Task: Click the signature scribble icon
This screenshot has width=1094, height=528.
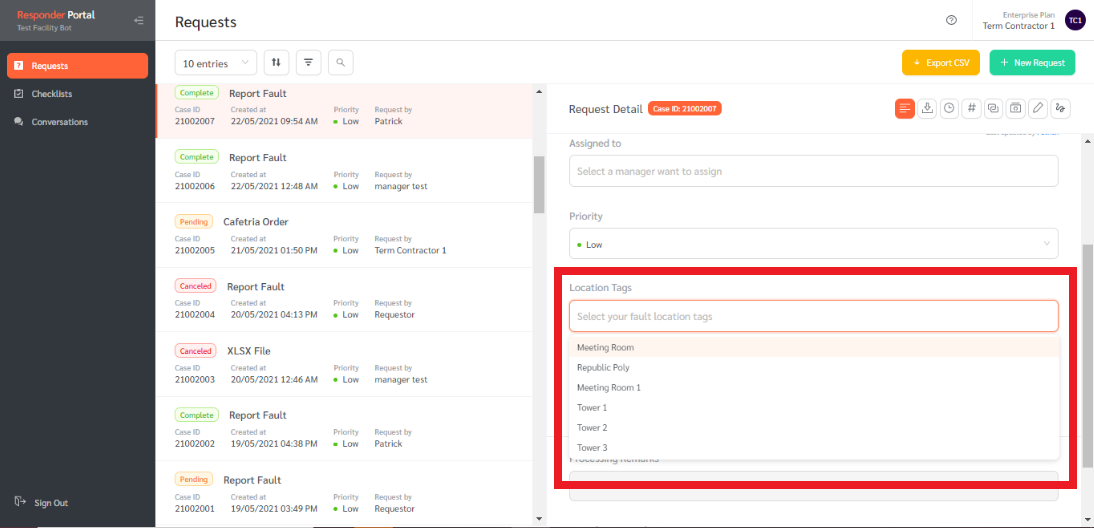Action: tap(1061, 108)
